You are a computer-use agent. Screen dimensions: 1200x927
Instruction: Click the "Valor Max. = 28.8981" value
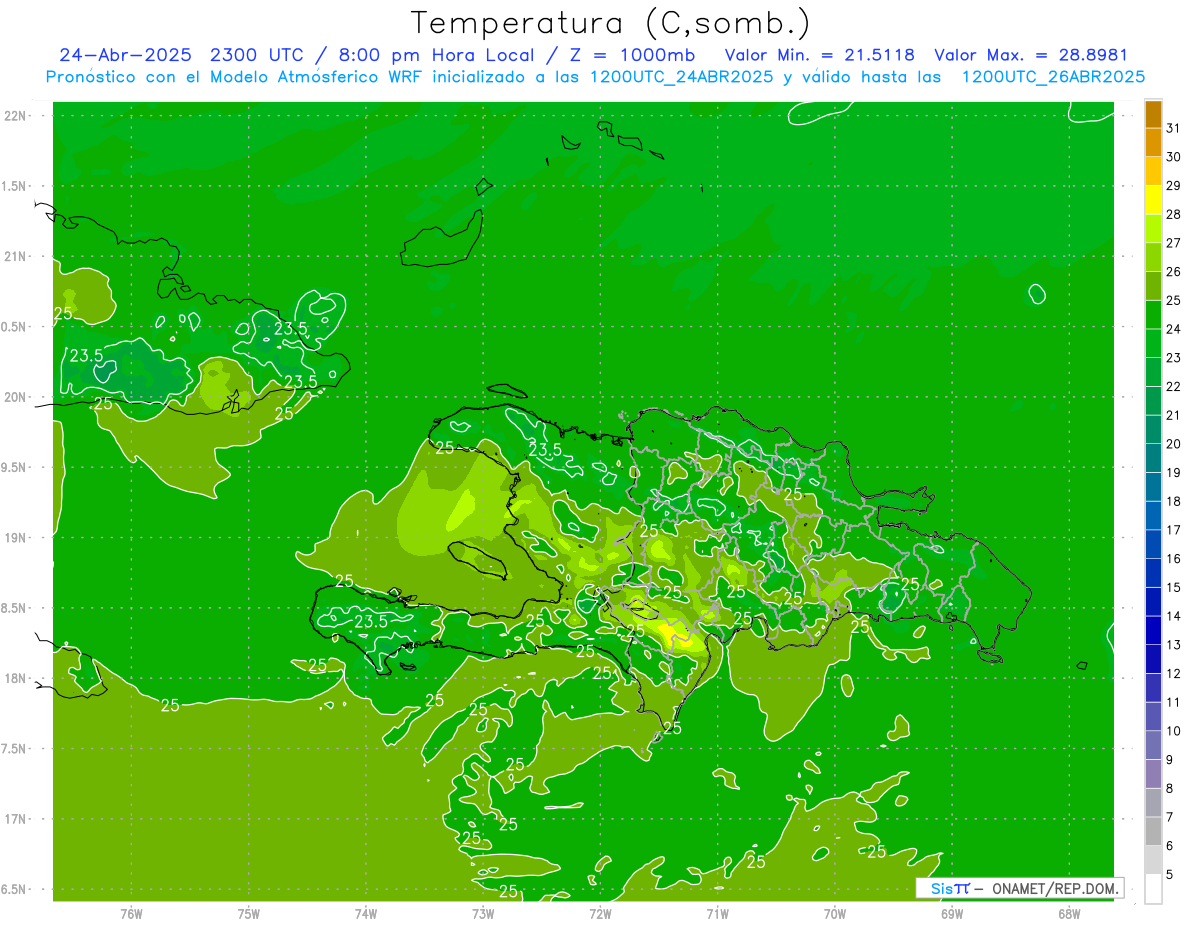[1030, 56]
